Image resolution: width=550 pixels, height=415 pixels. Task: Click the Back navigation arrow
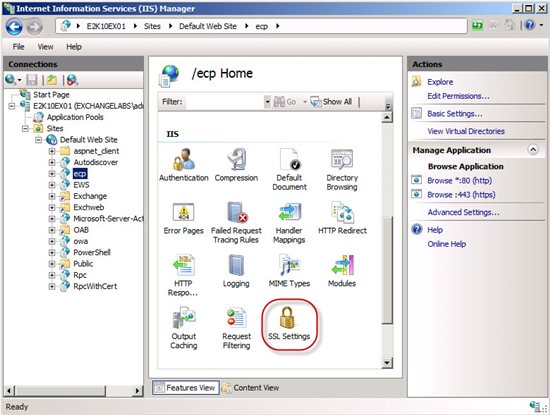(14, 27)
